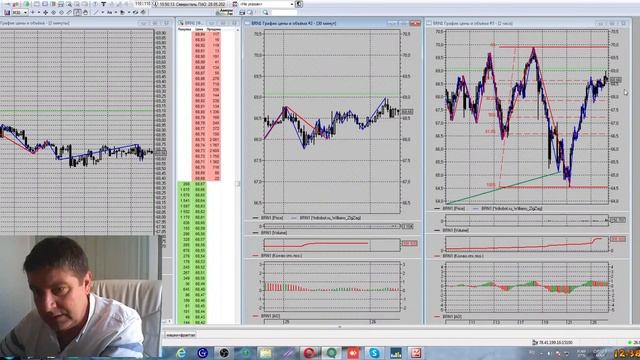Click the Покупка column header in order book
The width and height of the screenshot is (640, 360).
coord(184,29)
